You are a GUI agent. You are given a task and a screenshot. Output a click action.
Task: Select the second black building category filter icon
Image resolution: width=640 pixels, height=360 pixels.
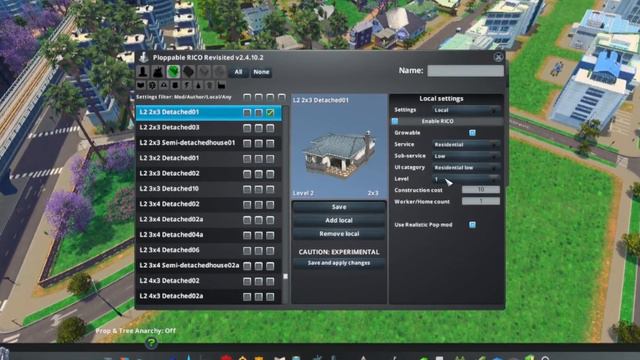(158, 72)
